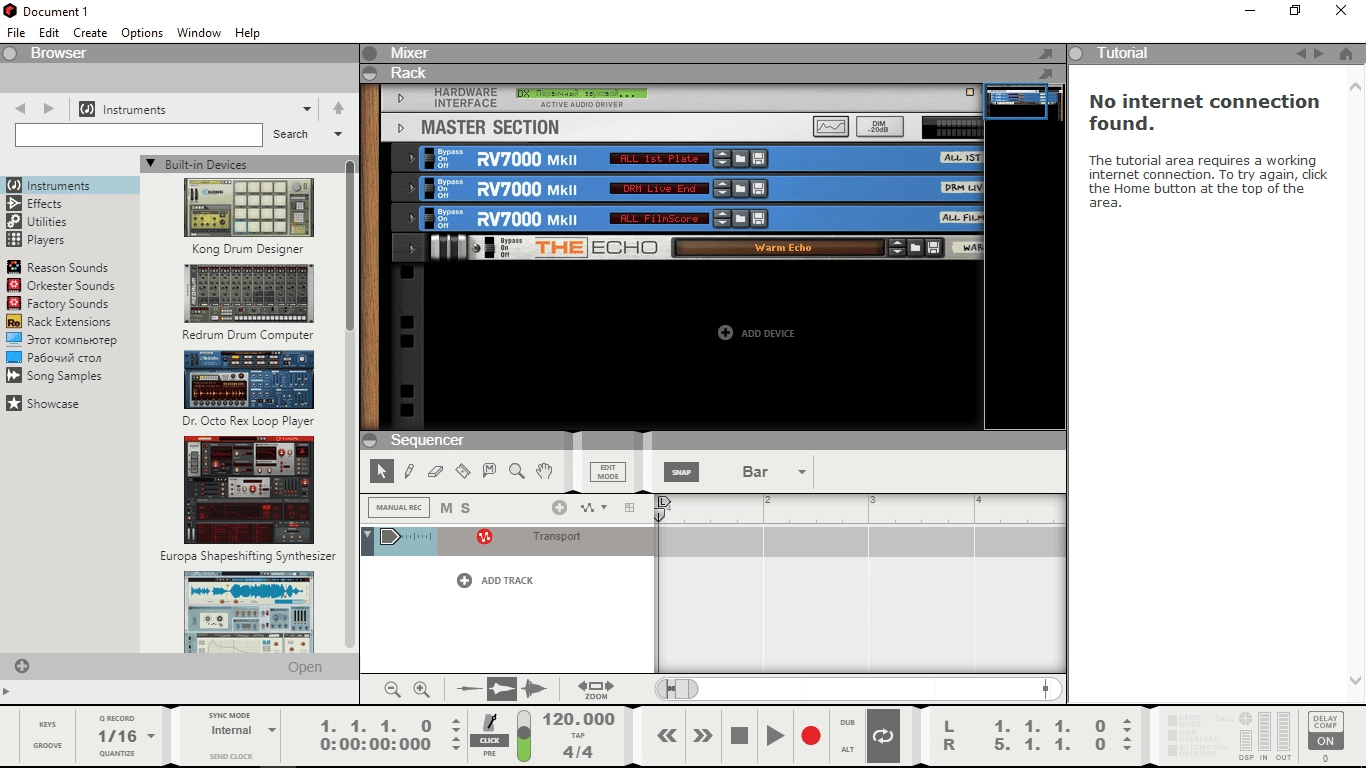Browse patch for The Echo device

tap(915, 248)
